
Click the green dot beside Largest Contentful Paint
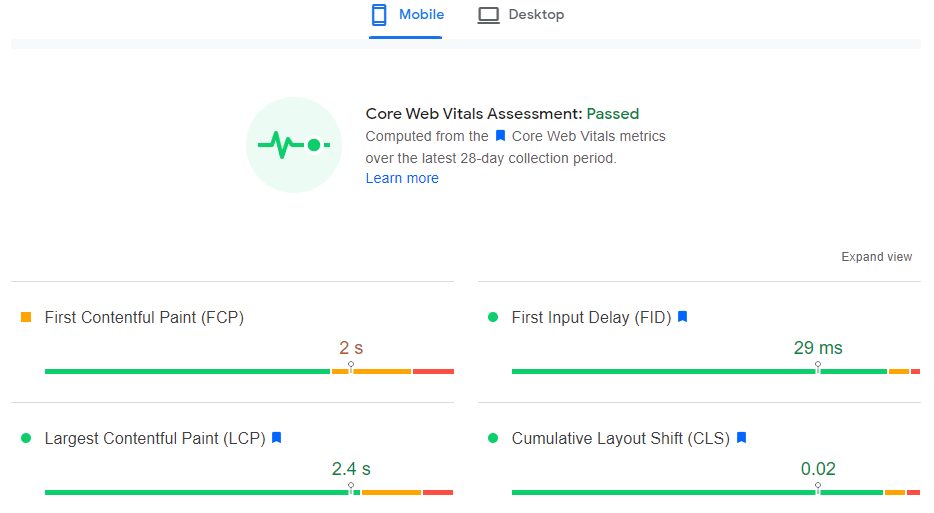point(26,438)
